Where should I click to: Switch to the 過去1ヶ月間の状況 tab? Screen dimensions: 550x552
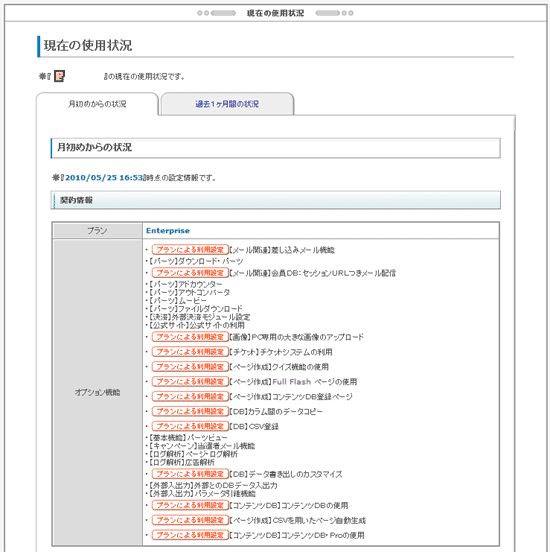[227, 104]
